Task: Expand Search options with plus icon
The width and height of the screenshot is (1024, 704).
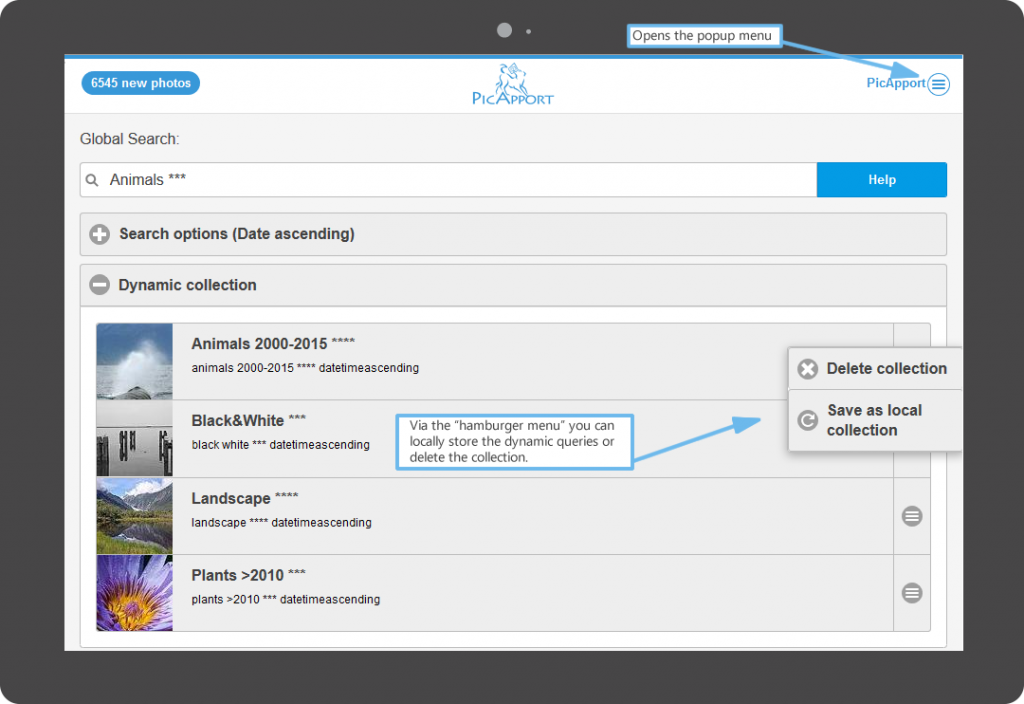Action: pos(99,235)
